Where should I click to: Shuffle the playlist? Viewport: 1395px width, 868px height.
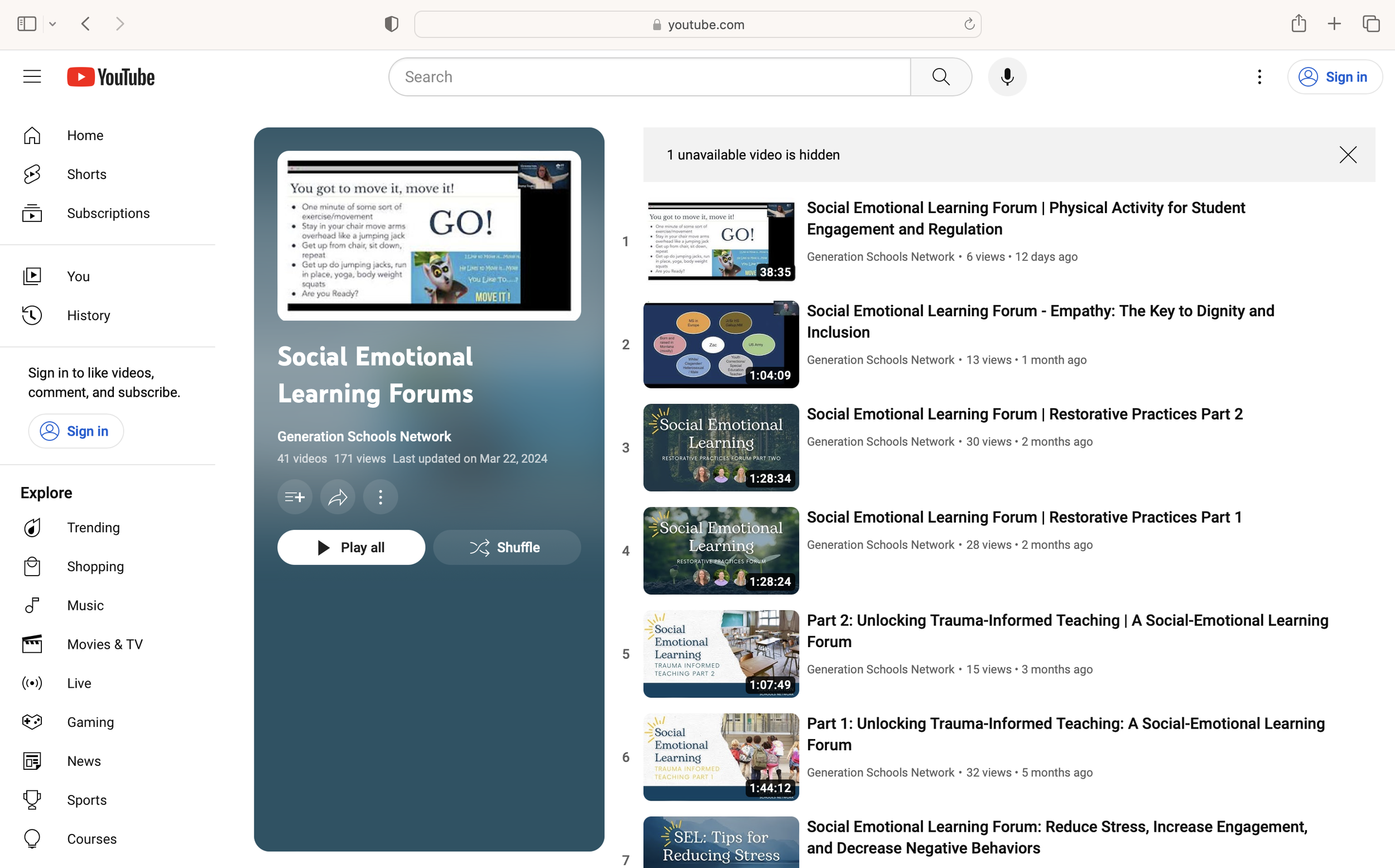coord(506,547)
